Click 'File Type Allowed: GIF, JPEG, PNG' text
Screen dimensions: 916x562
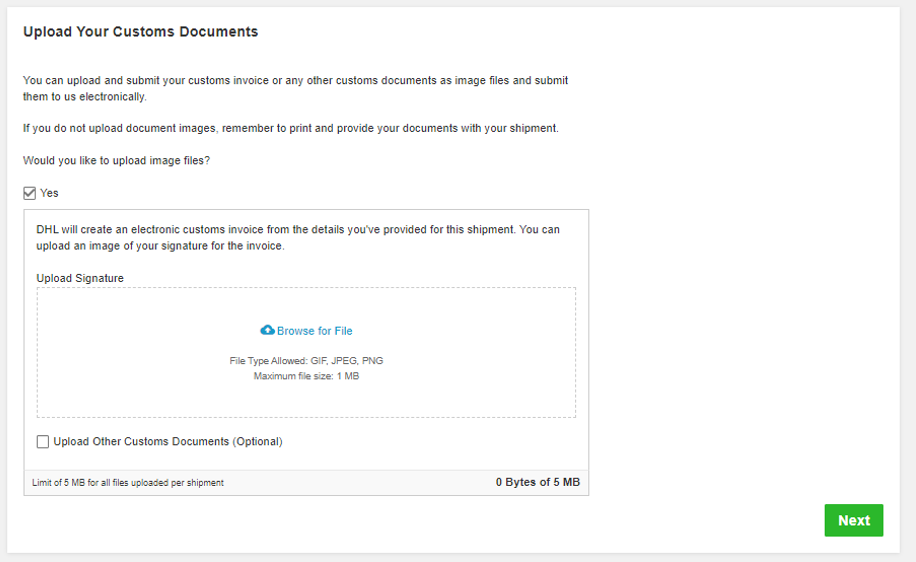click(306, 360)
